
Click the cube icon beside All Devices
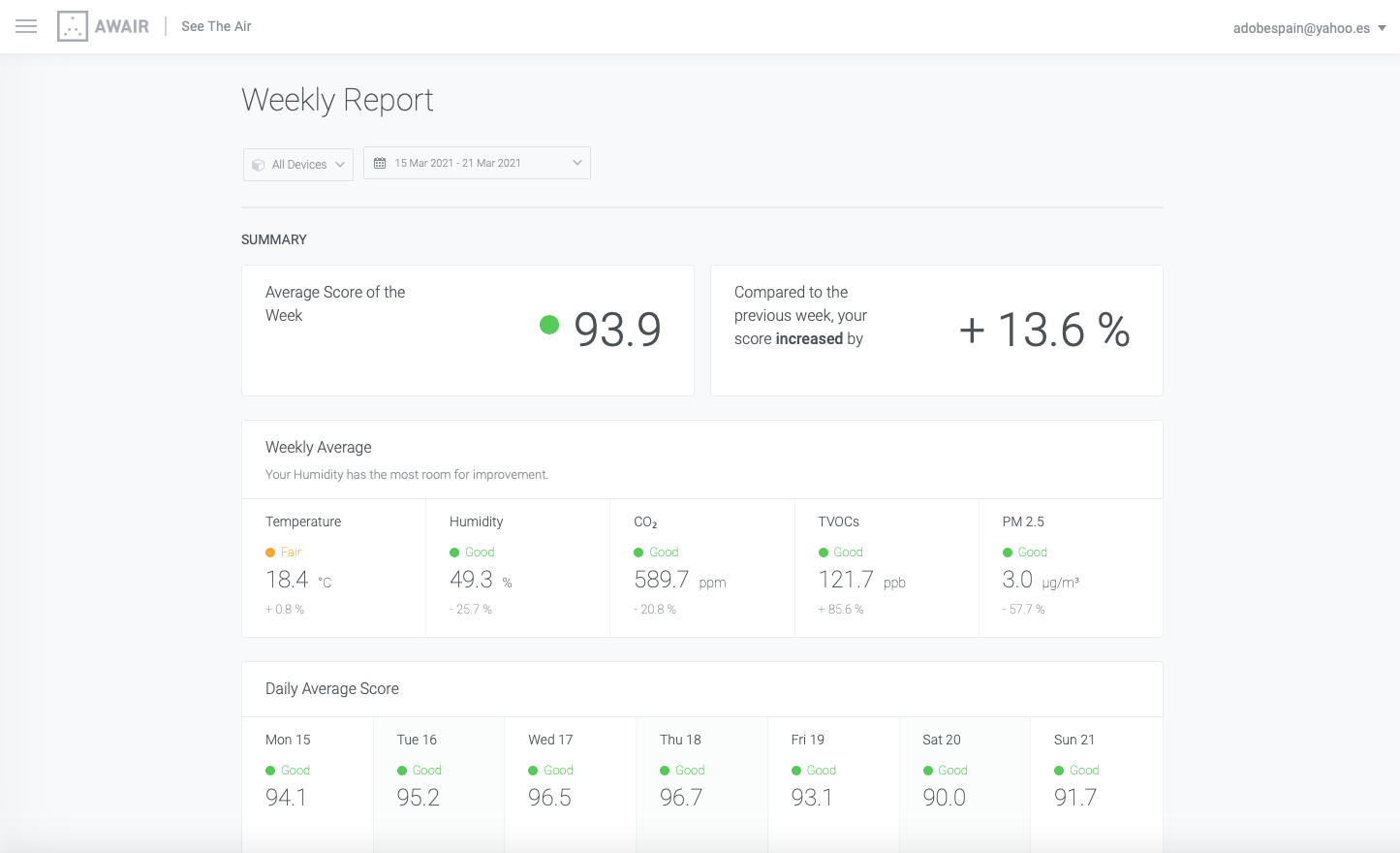coord(259,165)
